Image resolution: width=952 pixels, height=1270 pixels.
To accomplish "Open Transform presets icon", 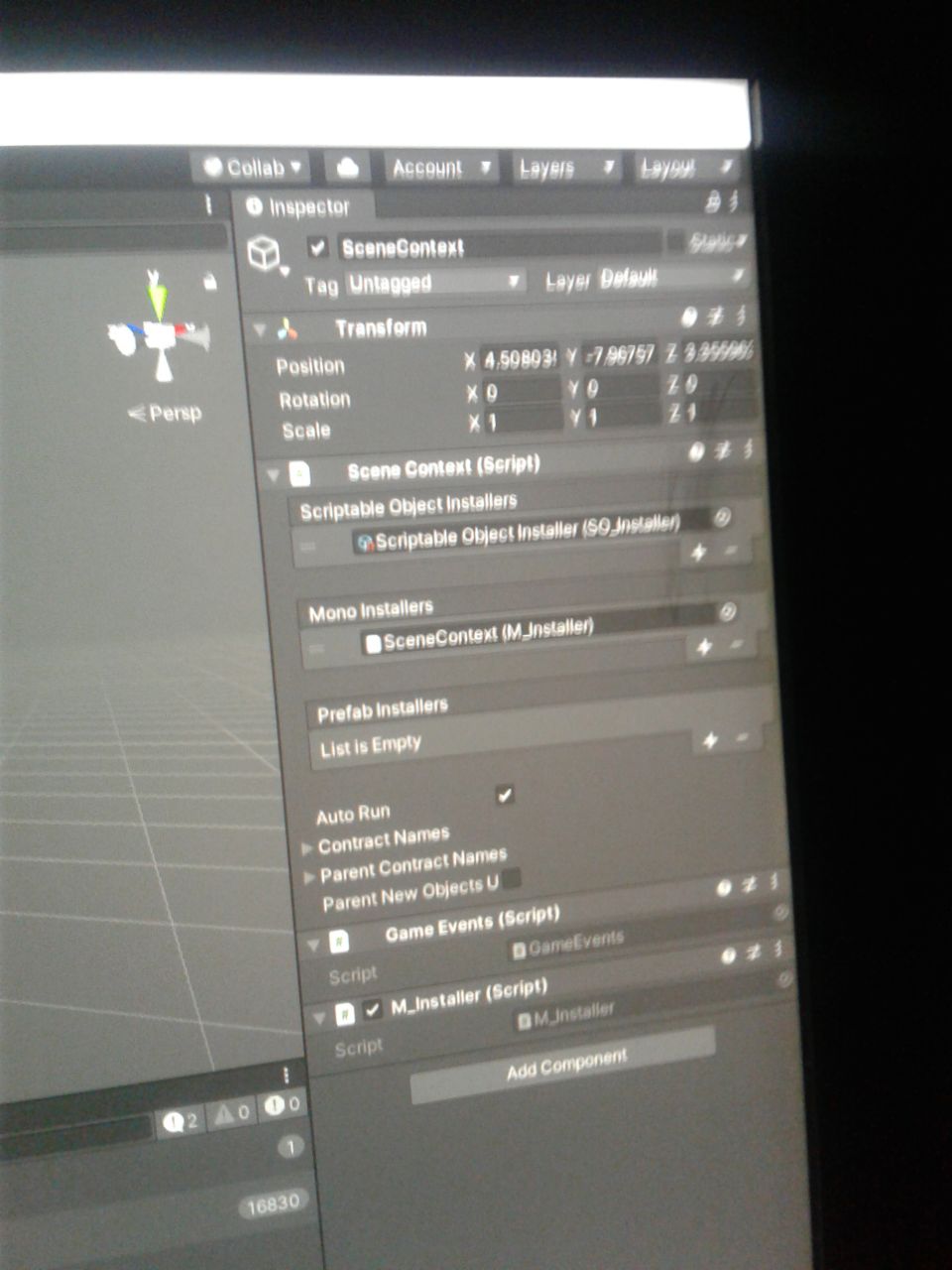I will point(715,317).
